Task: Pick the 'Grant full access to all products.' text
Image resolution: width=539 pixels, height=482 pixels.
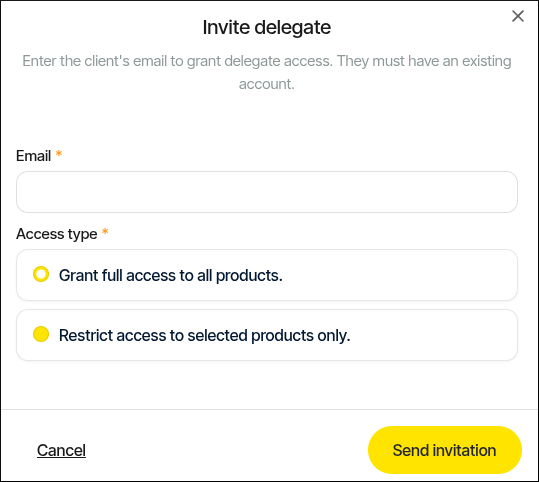Action: (x=170, y=275)
